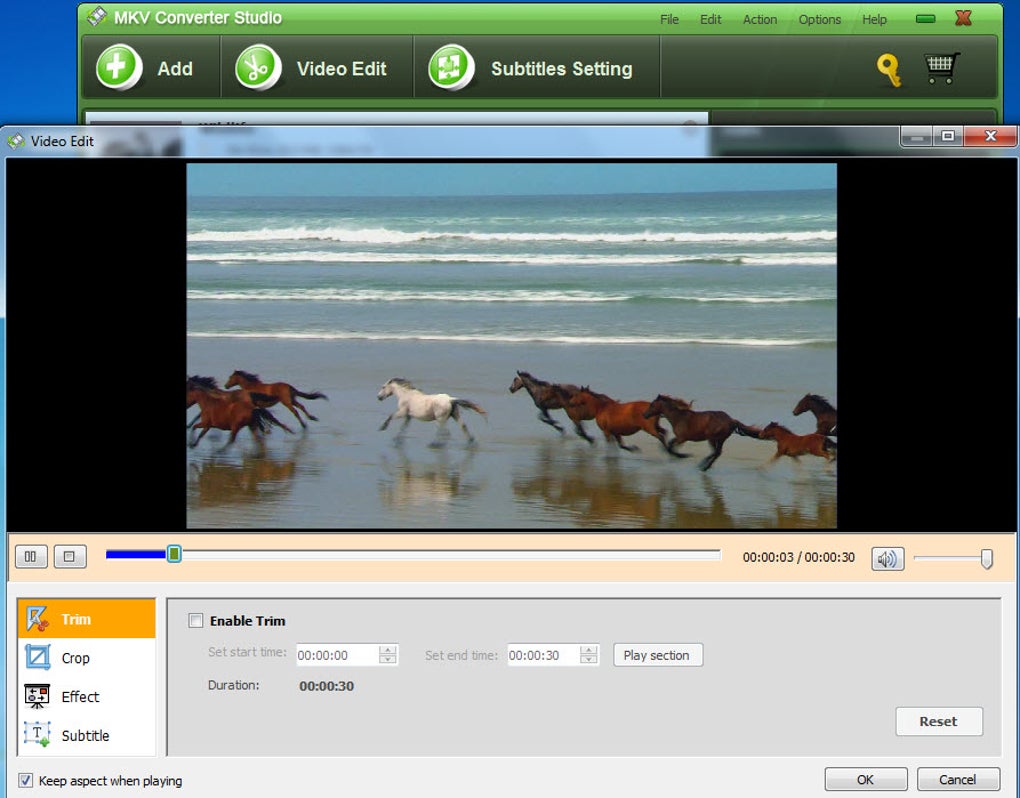Minimize MKV Converter Studio with green bar icon
Image resolution: width=1020 pixels, height=798 pixels.
925,19
